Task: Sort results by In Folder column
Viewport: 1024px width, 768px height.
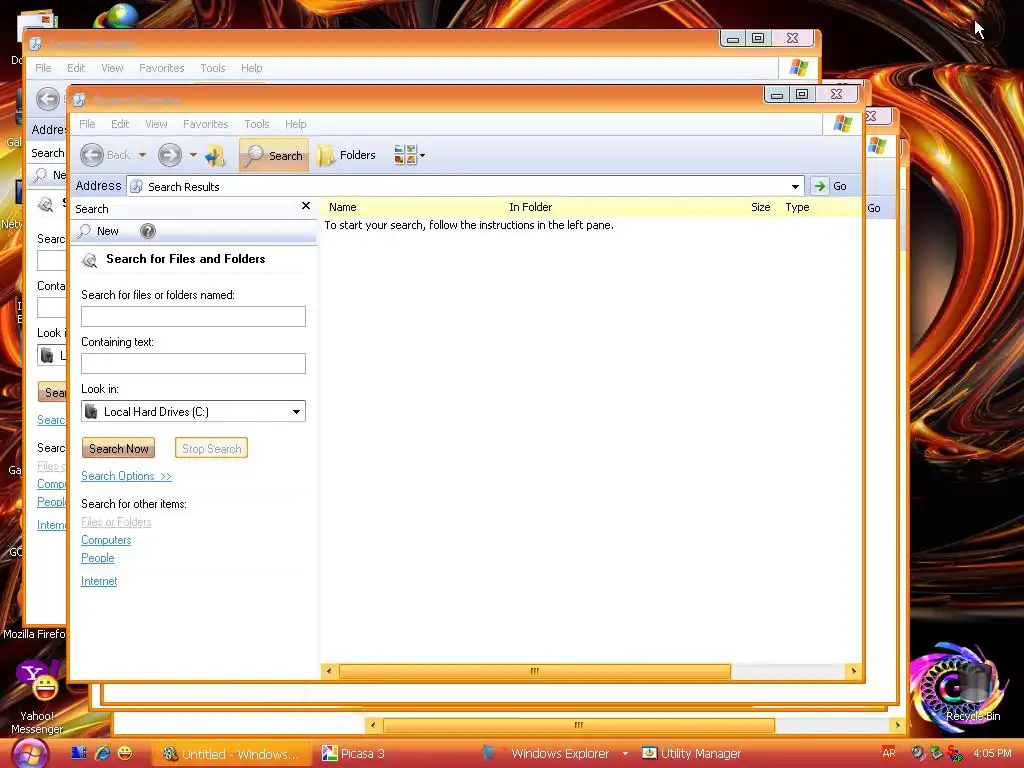Action: coord(530,207)
